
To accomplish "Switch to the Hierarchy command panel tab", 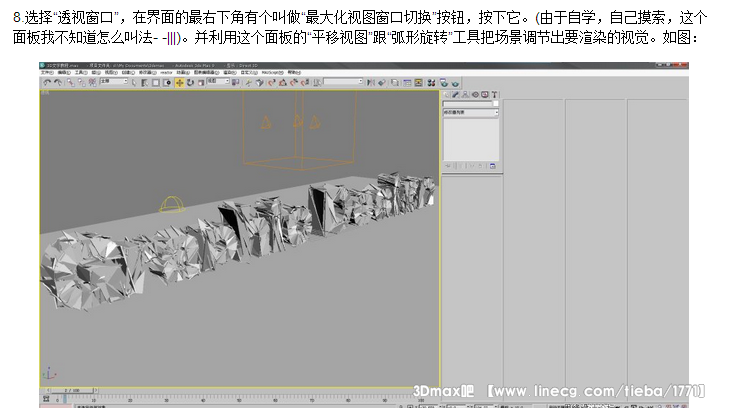I will pos(465,94).
